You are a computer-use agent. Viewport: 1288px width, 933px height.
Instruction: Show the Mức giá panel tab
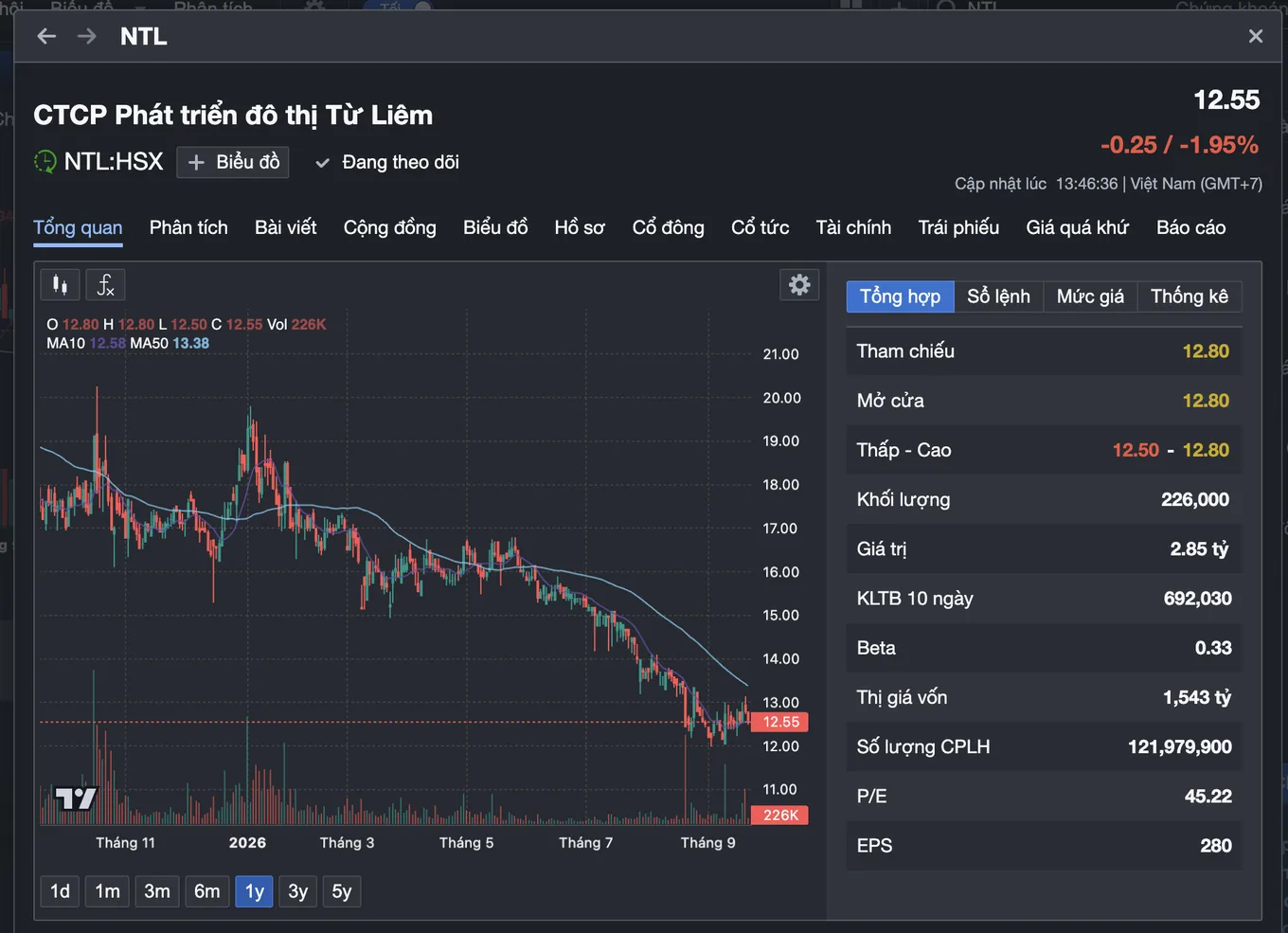pyautogui.click(x=1090, y=296)
